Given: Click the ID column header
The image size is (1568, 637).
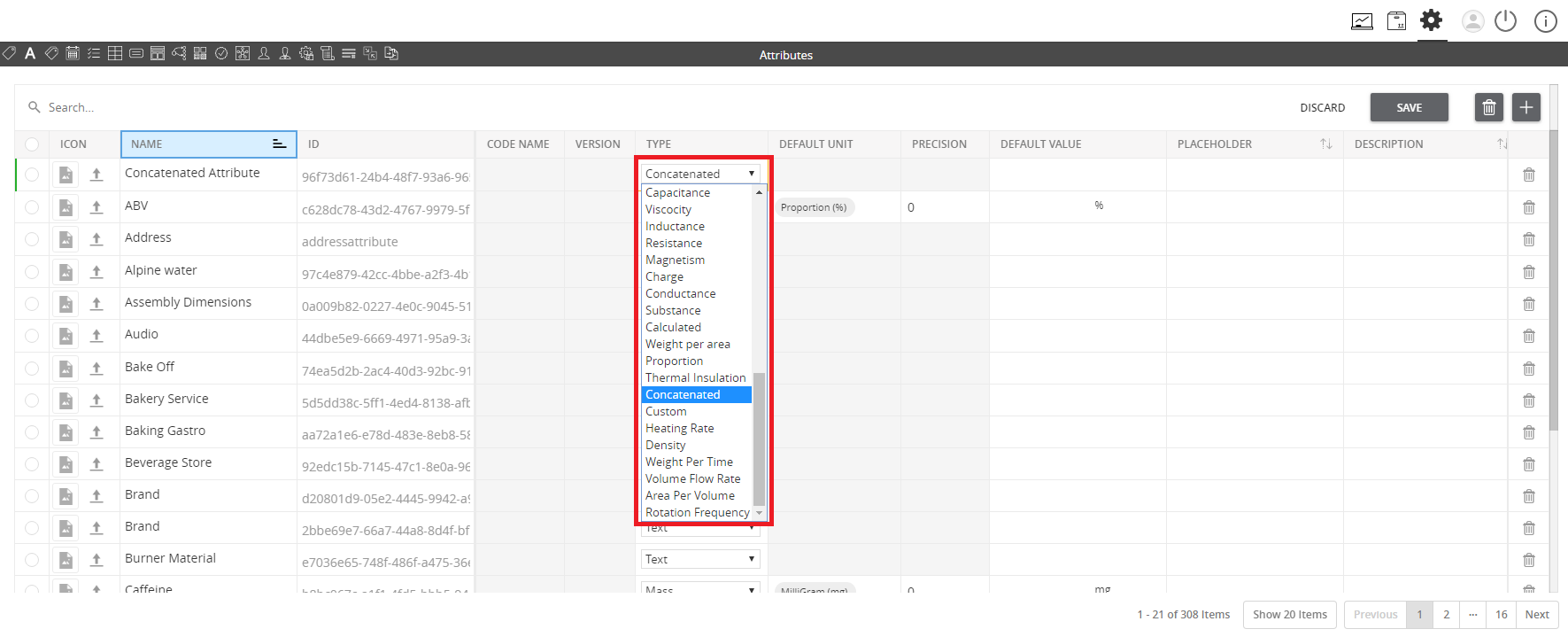Looking at the screenshot, I should tap(385, 144).
